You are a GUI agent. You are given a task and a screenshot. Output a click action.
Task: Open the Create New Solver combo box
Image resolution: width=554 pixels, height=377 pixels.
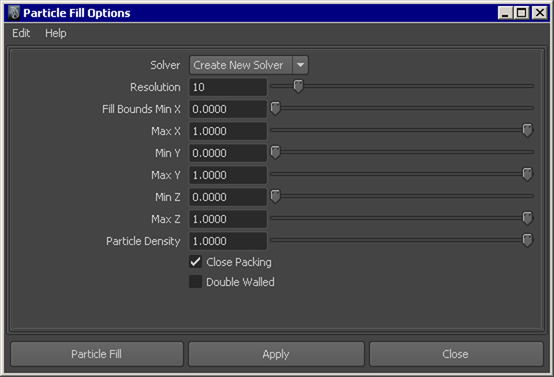click(x=249, y=65)
